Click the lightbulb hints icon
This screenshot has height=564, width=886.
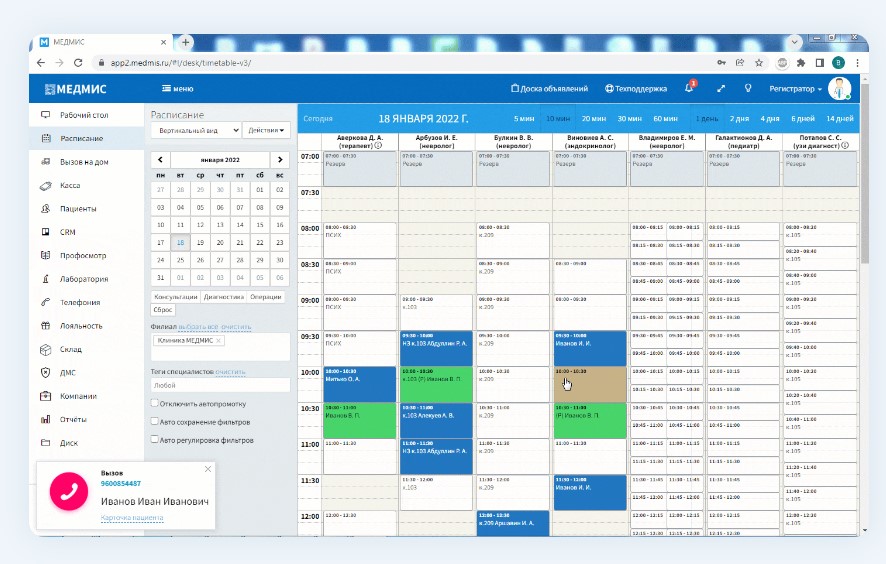(x=748, y=89)
